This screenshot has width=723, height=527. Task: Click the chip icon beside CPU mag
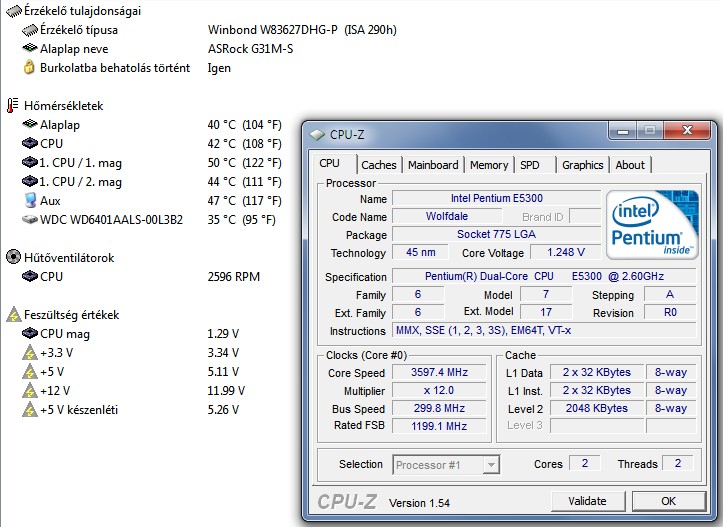(x=30, y=333)
